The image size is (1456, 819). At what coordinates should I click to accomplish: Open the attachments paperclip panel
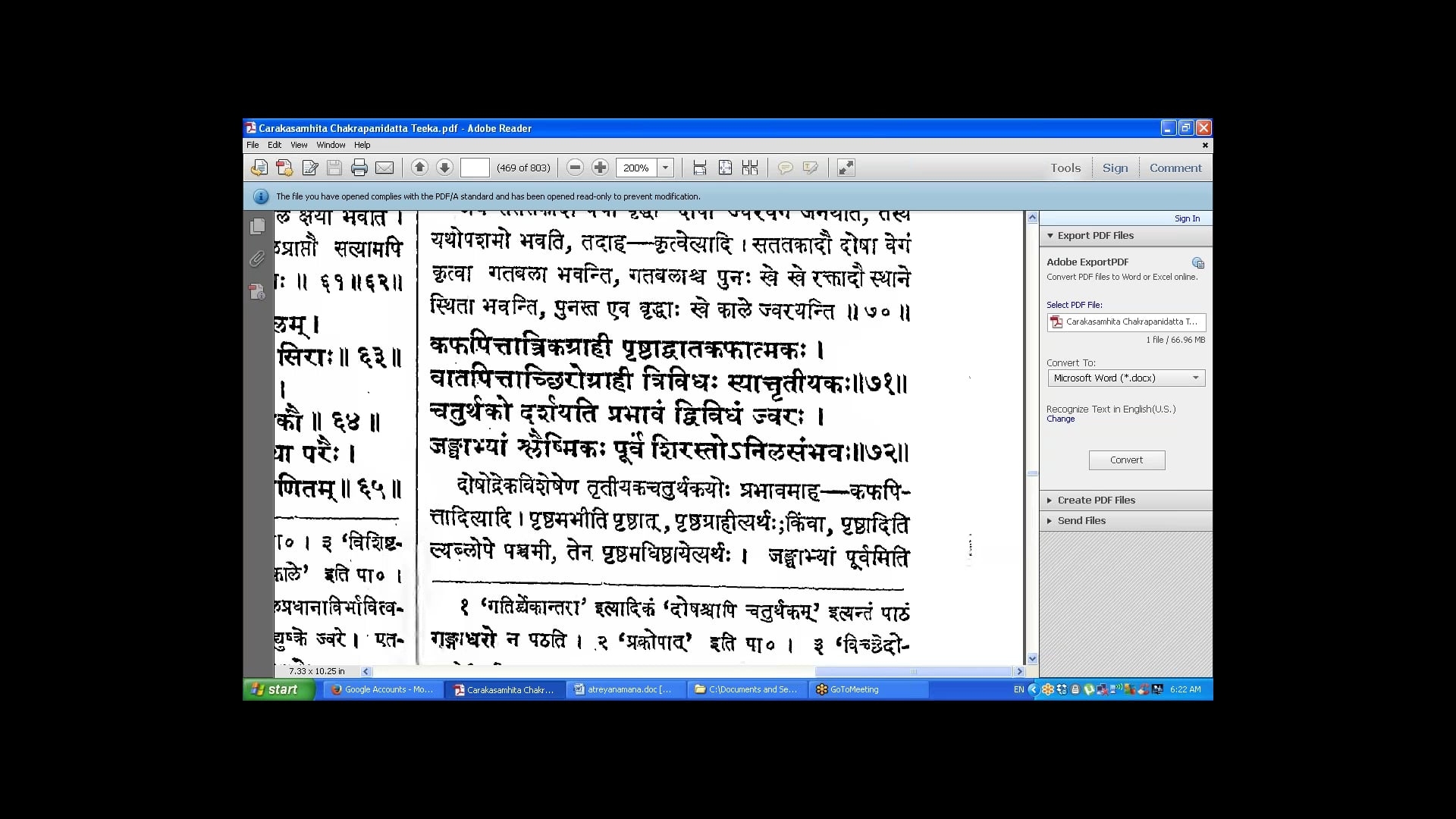pos(258,259)
